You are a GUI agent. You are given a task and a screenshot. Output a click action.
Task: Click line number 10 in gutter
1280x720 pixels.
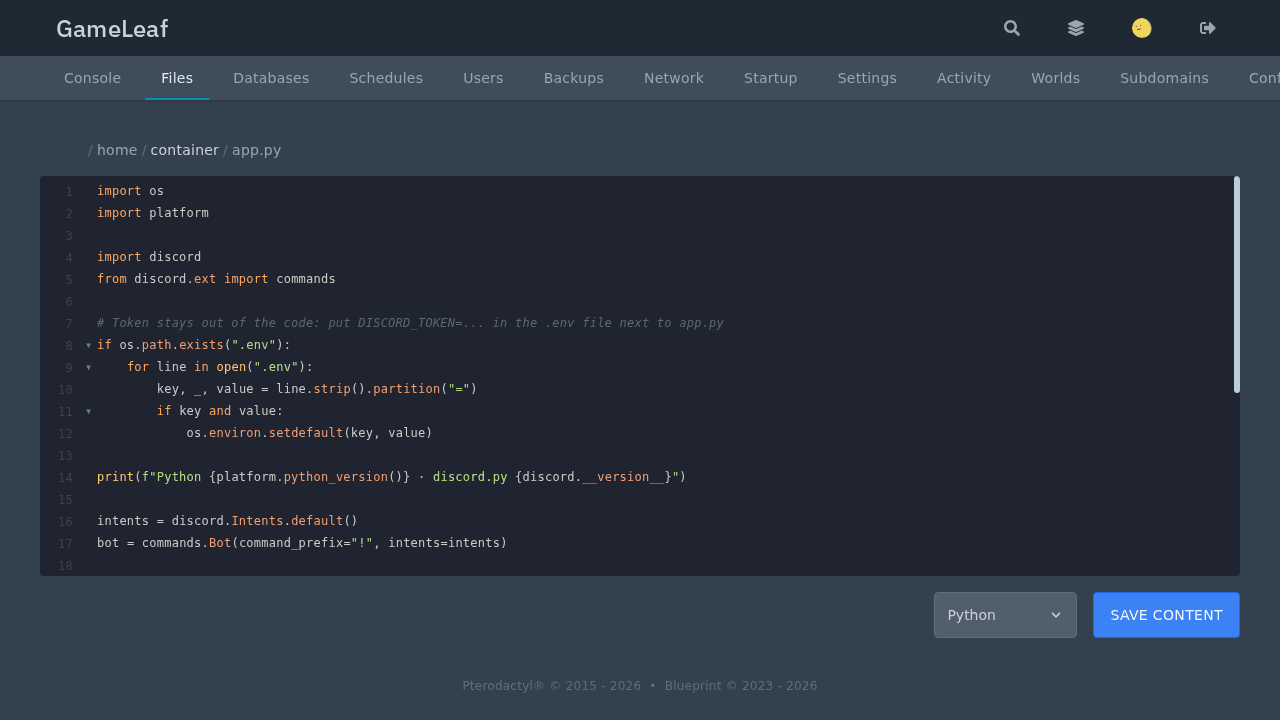tap(65, 390)
